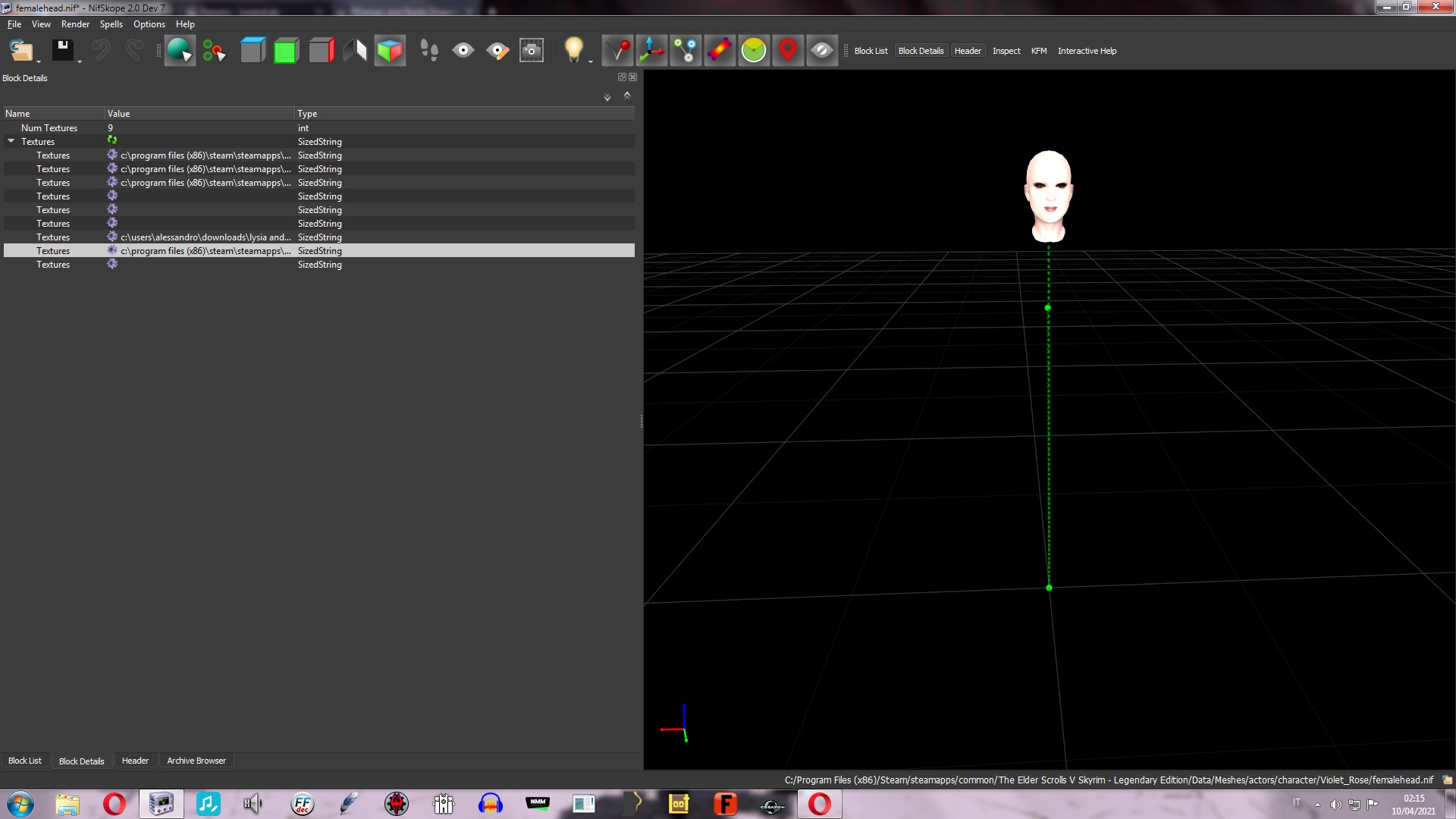Click the green cube view icon

(x=286, y=51)
